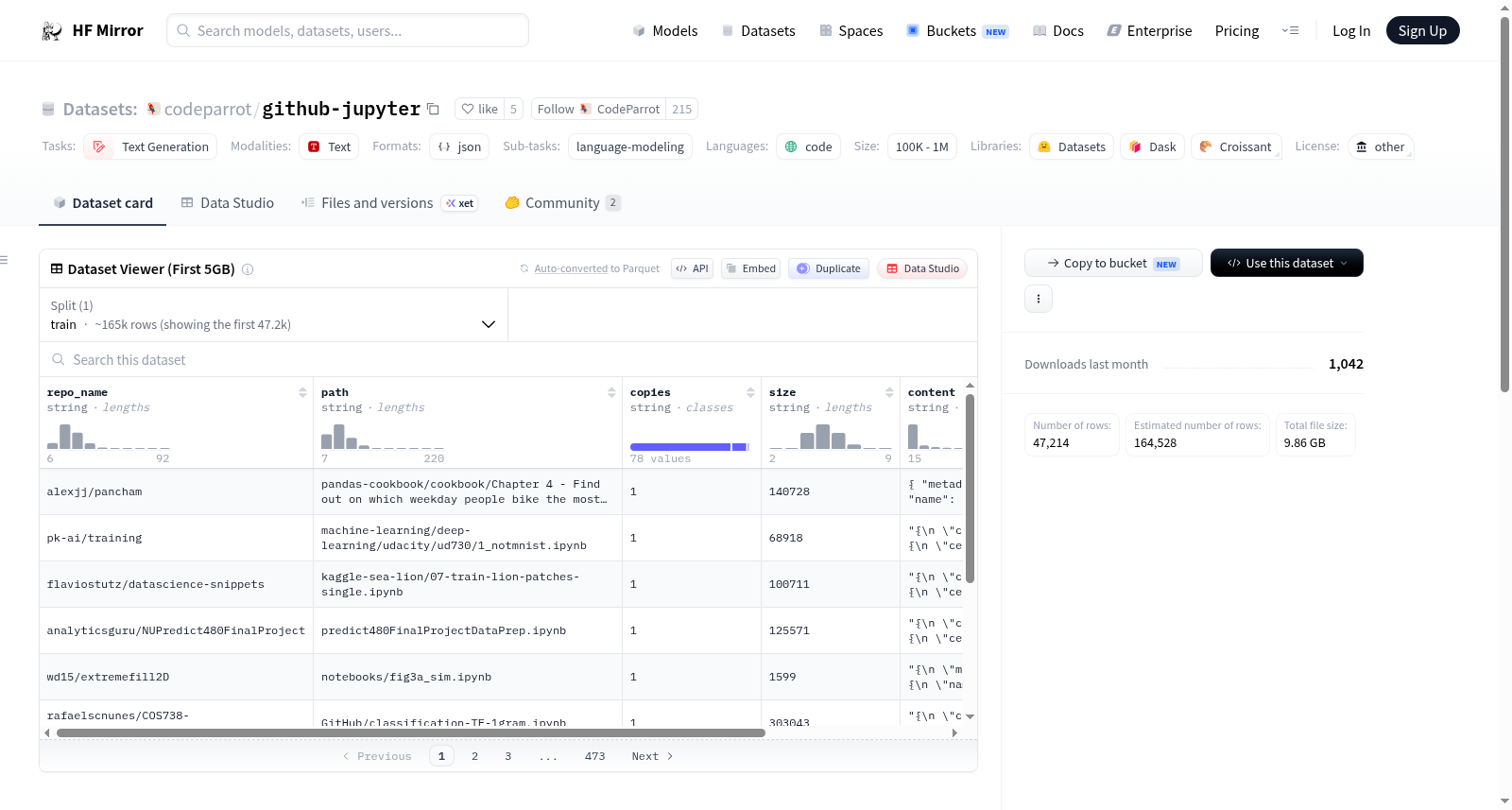This screenshot has width=1512, height=810.
Task: Open the HF Mirror logo home link
Action: pos(93,30)
